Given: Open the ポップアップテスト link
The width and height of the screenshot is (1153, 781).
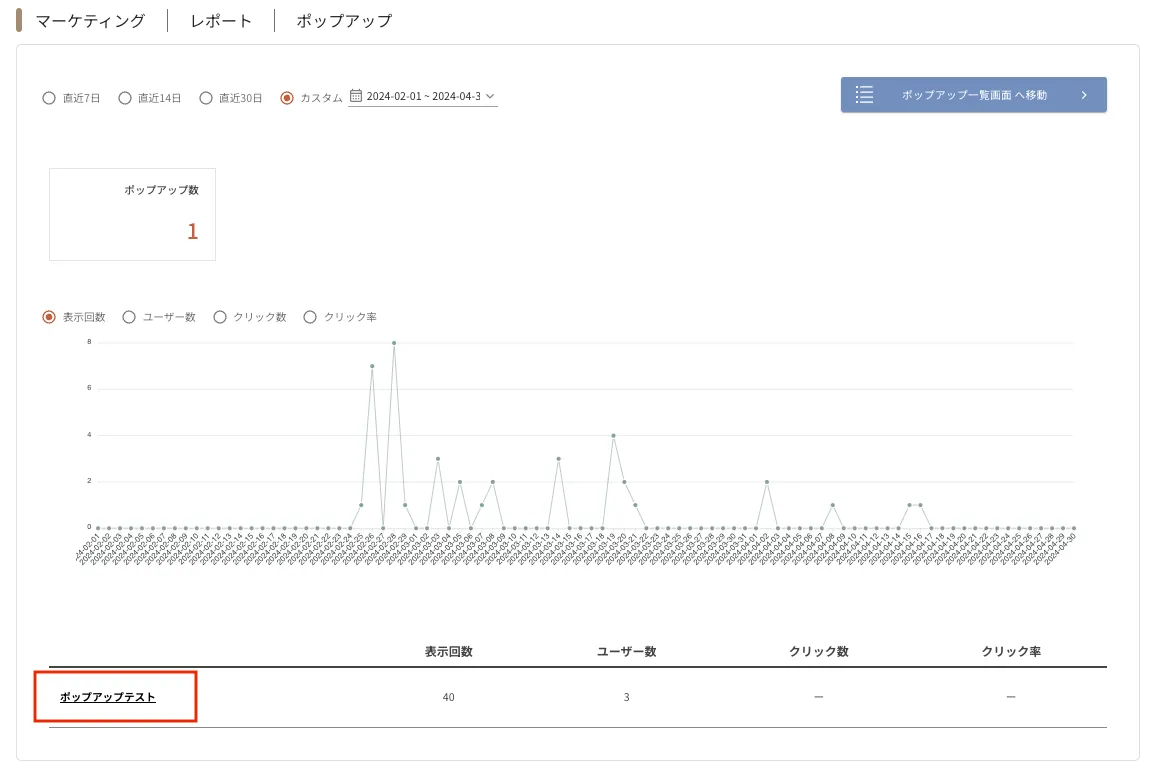Looking at the screenshot, I should (x=107, y=697).
